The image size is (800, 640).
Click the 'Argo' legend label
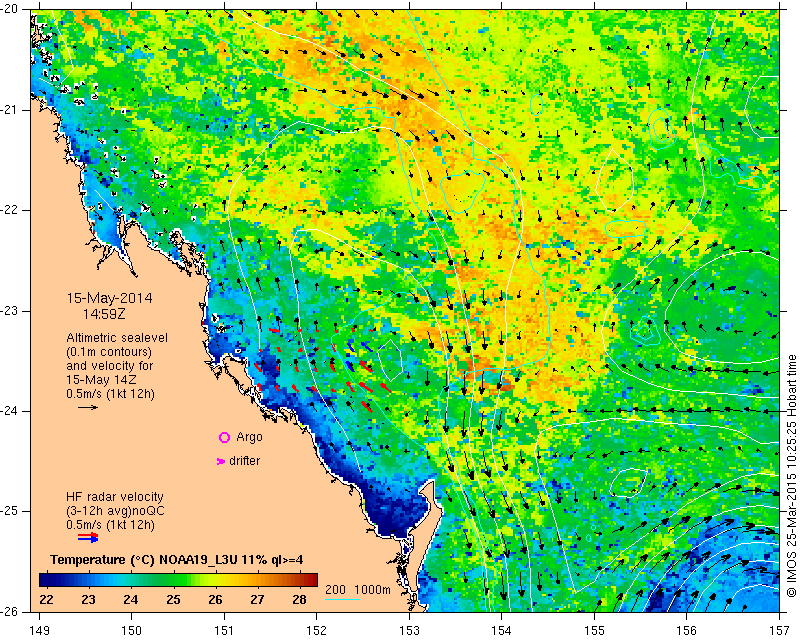[249, 437]
